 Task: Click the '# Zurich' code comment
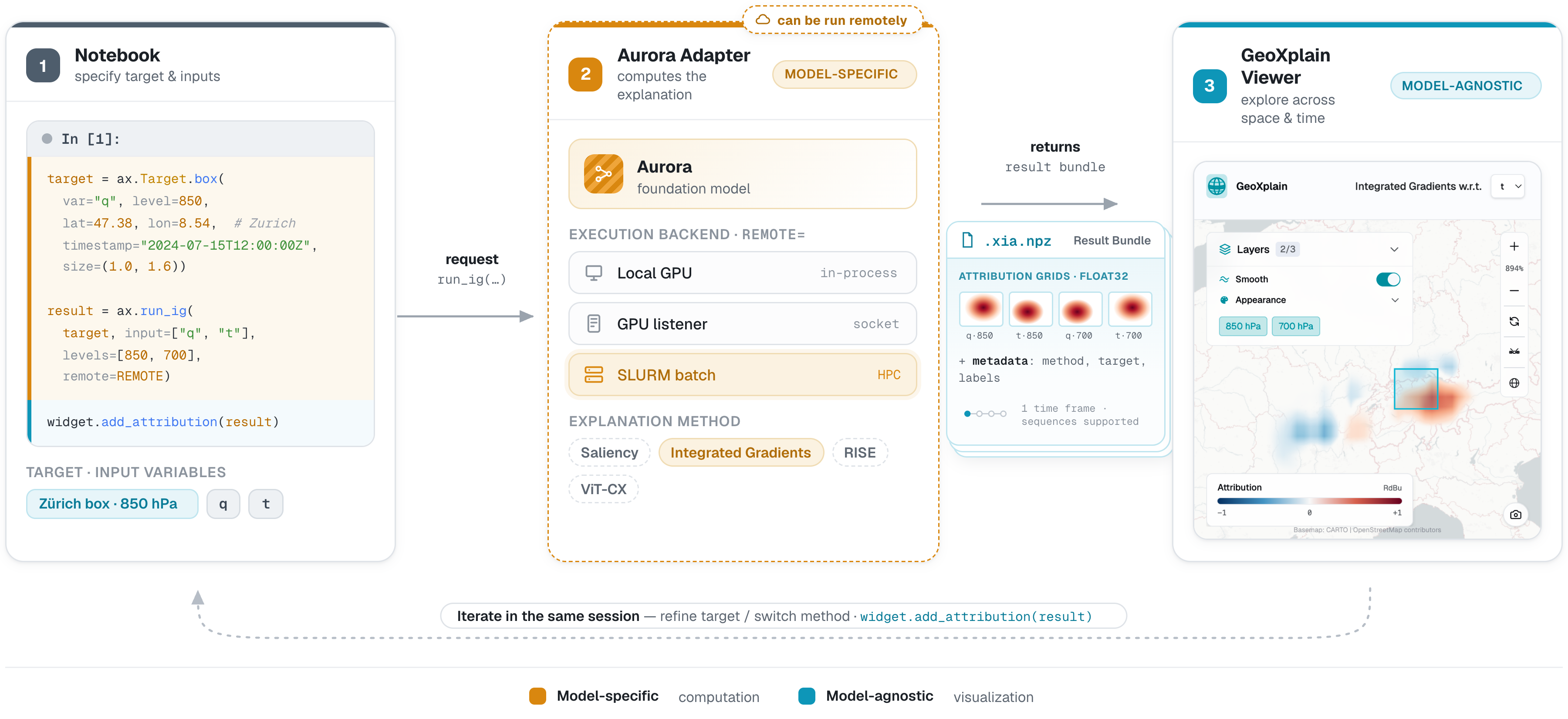click(264, 223)
